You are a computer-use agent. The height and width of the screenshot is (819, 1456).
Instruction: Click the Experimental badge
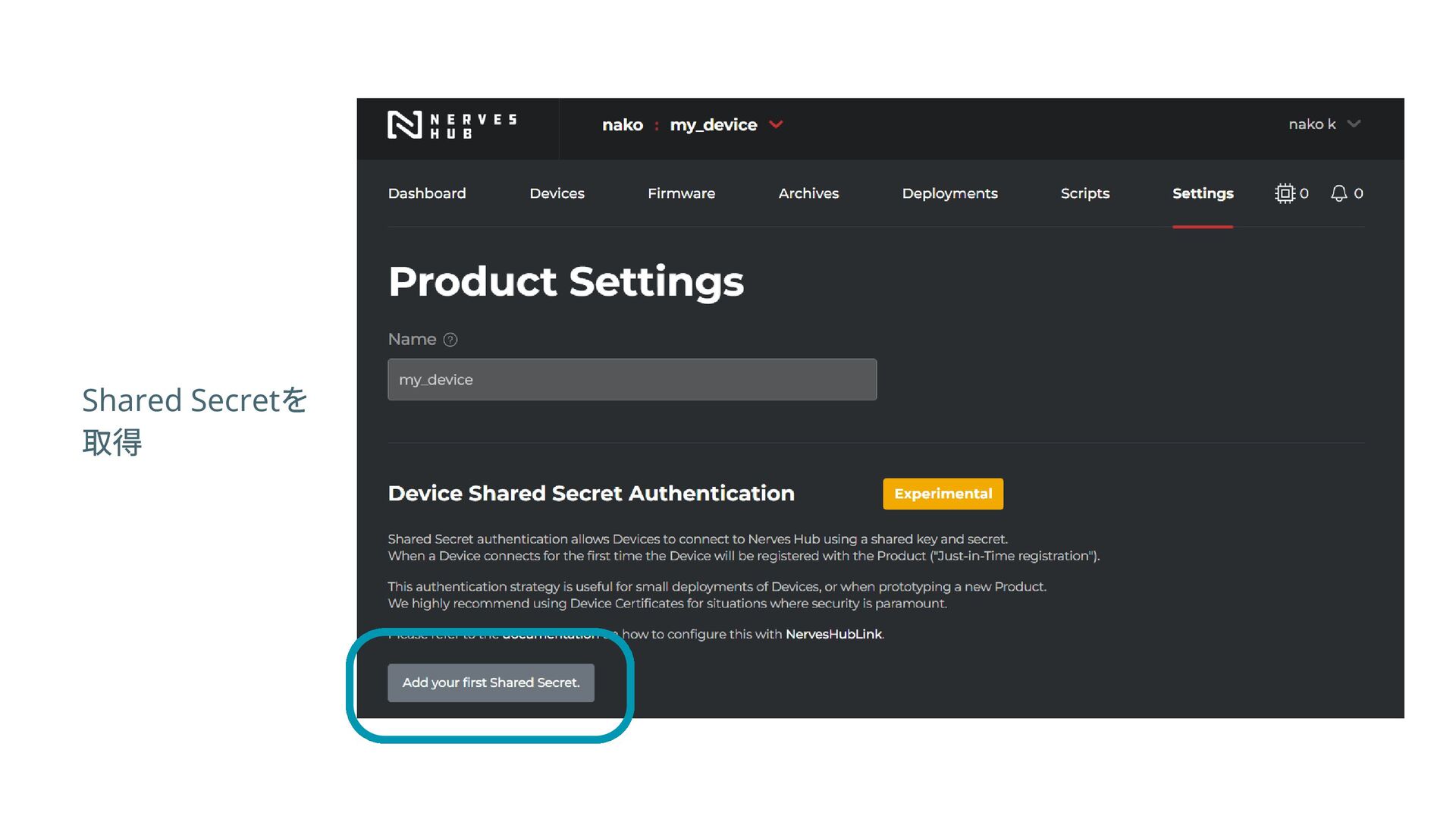(943, 494)
